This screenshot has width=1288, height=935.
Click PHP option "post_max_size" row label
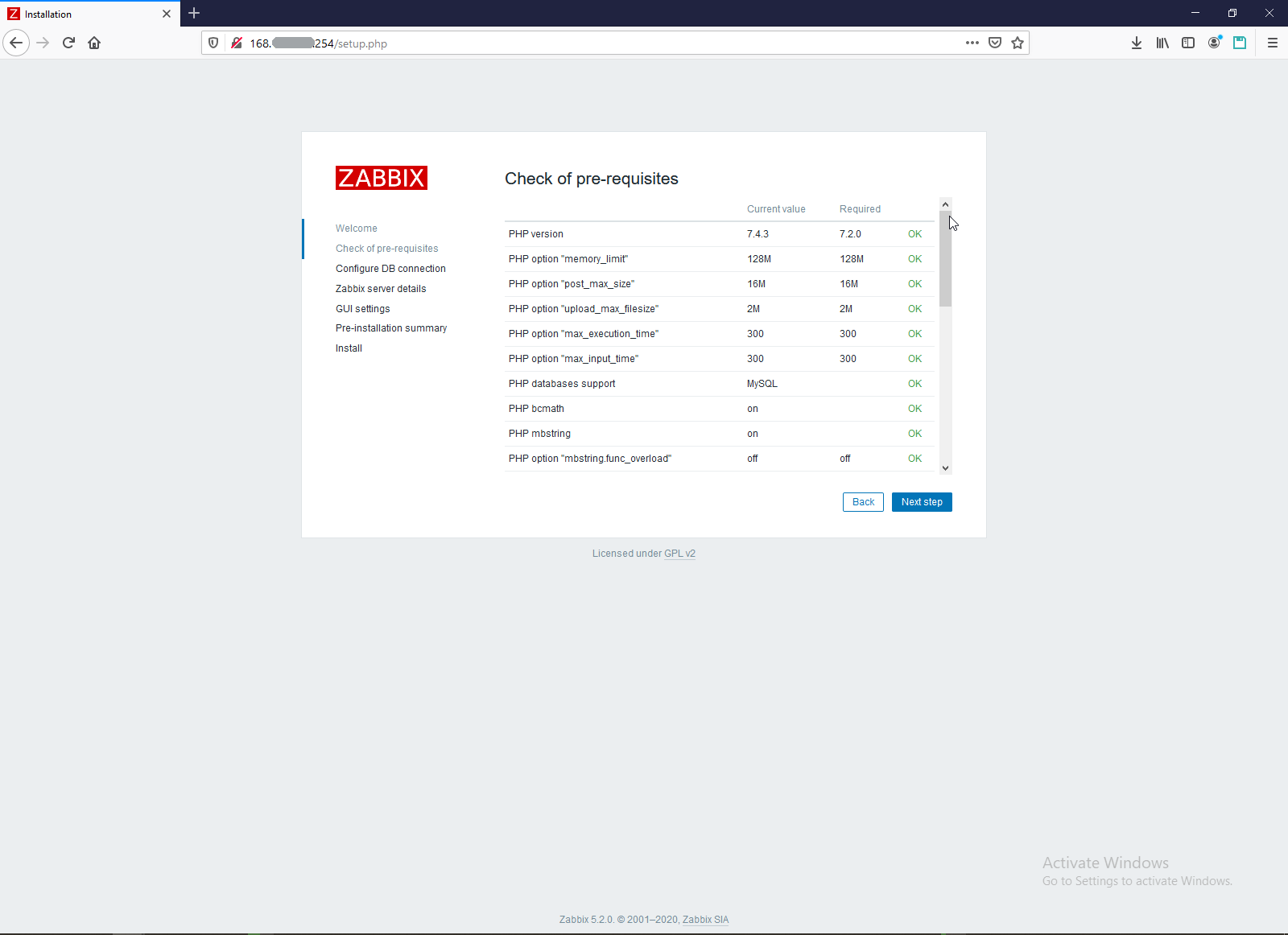[572, 284]
